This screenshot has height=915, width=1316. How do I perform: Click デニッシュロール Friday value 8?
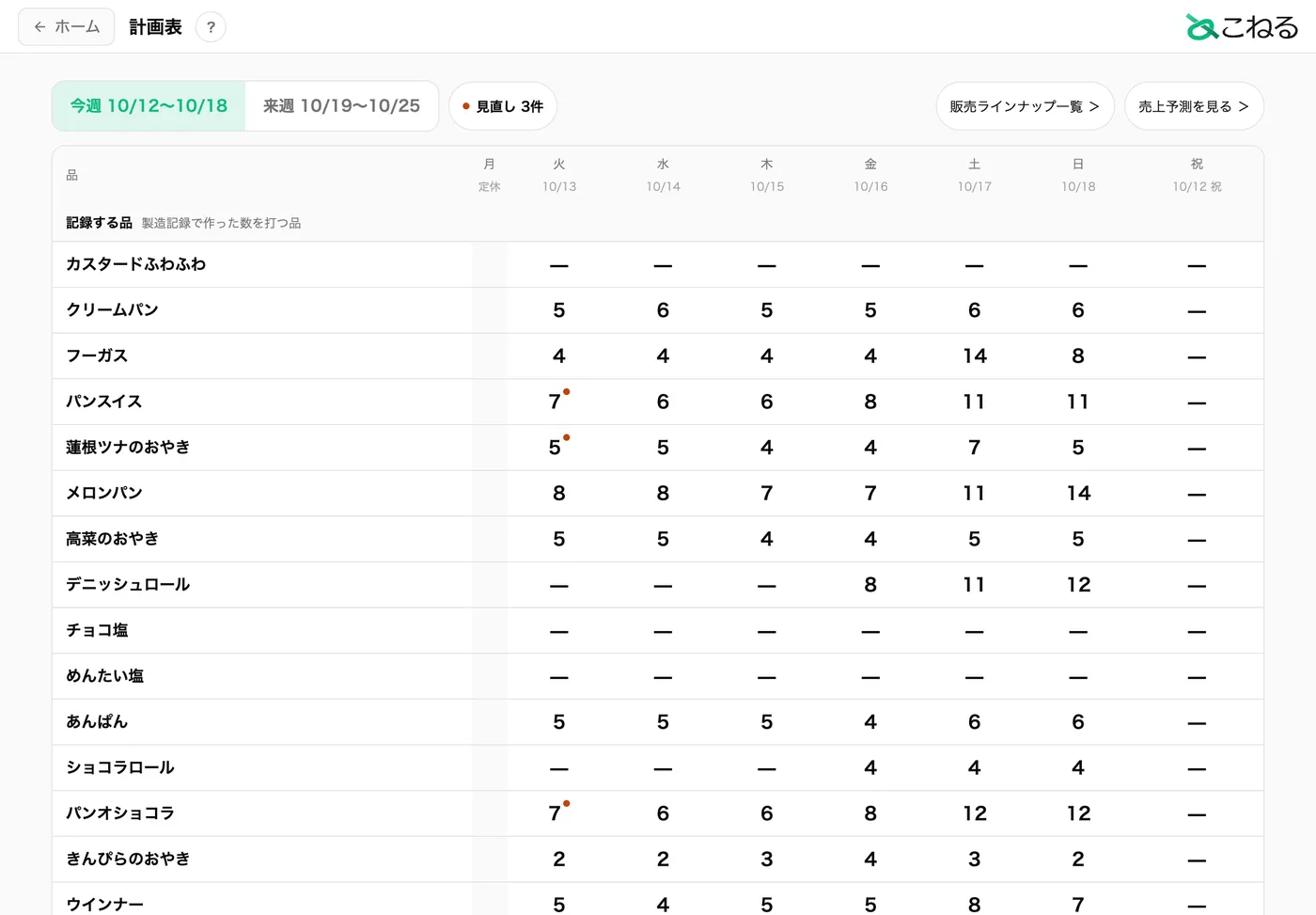coord(870,585)
